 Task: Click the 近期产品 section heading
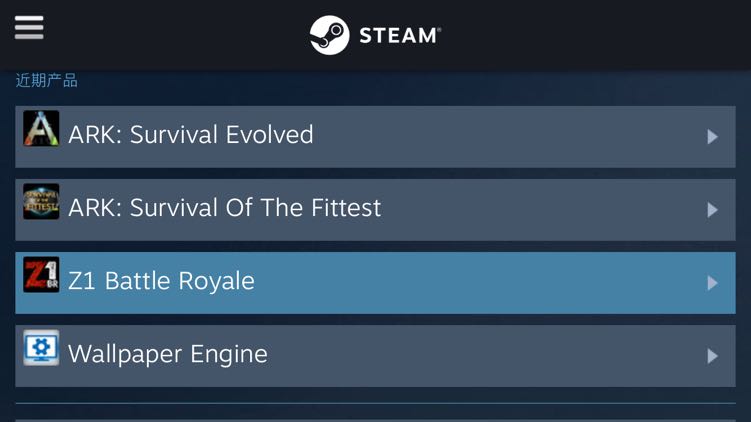[46, 81]
